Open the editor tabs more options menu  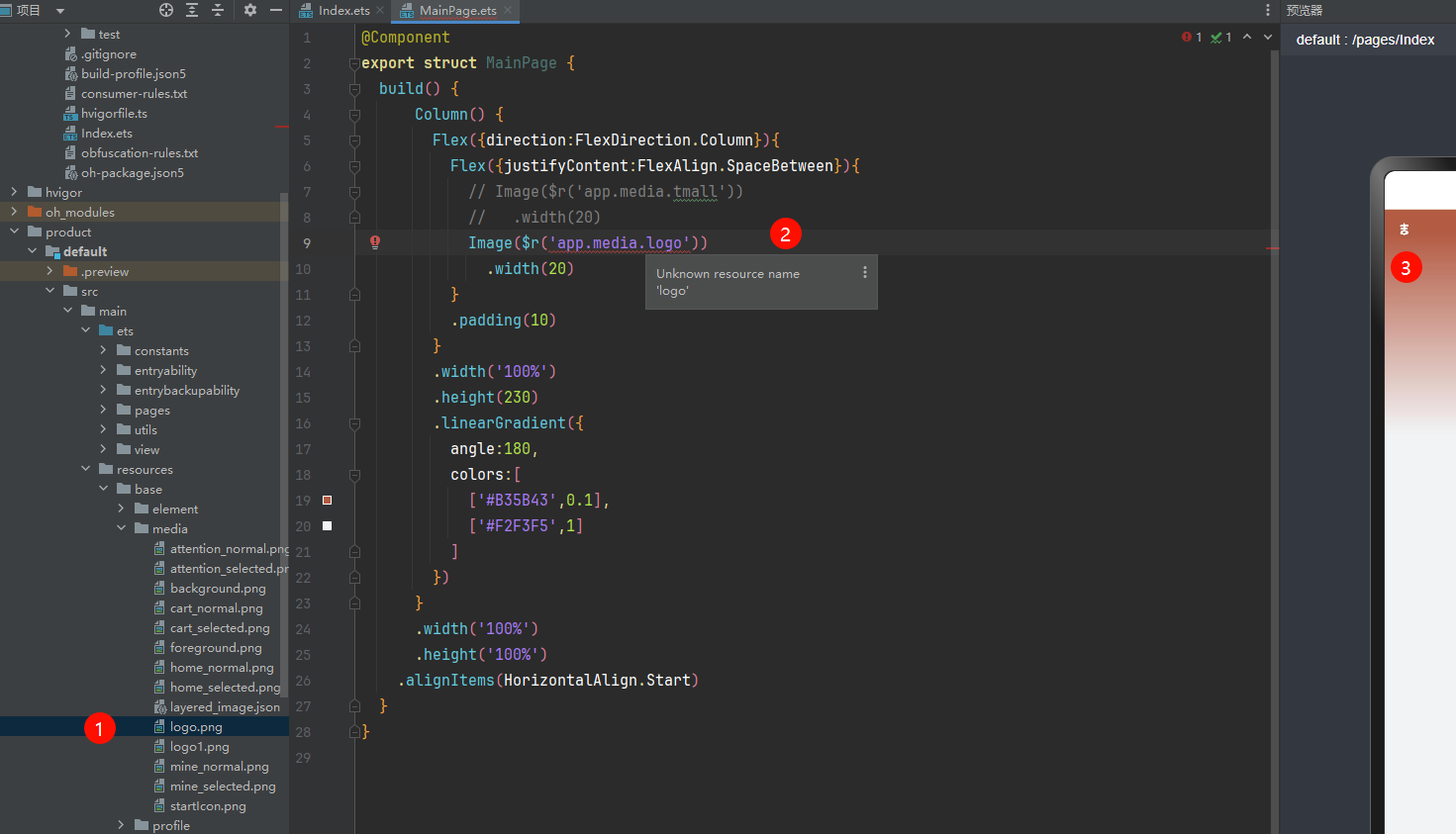[1268, 10]
